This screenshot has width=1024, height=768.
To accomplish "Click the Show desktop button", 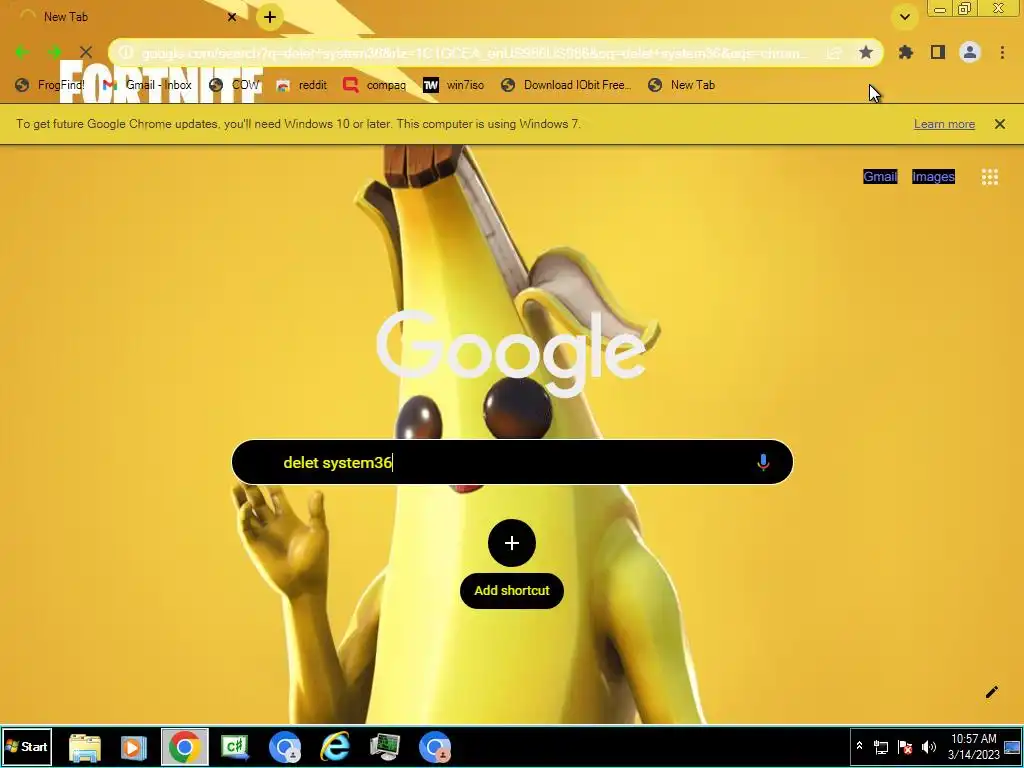I will pyautogui.click(x=1013, y=747).
